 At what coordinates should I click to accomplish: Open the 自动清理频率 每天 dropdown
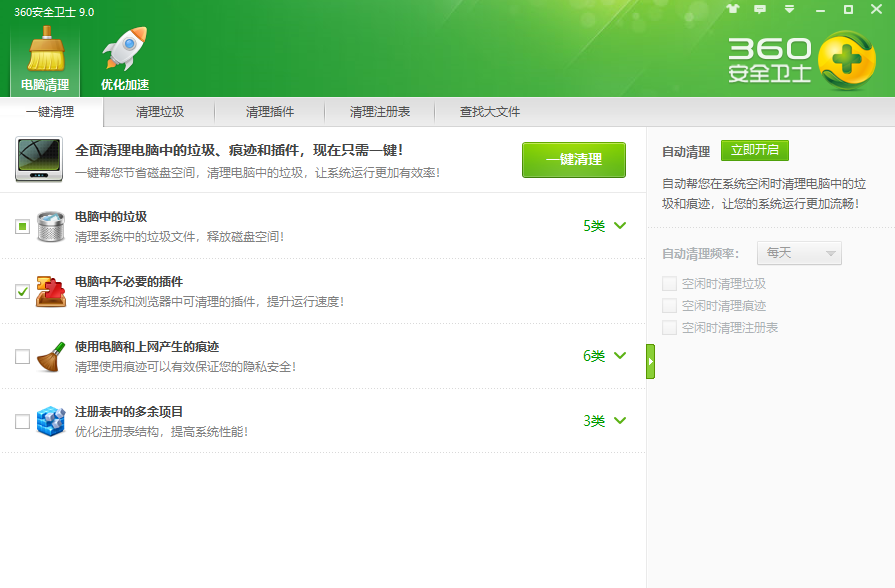click(799, 254)
